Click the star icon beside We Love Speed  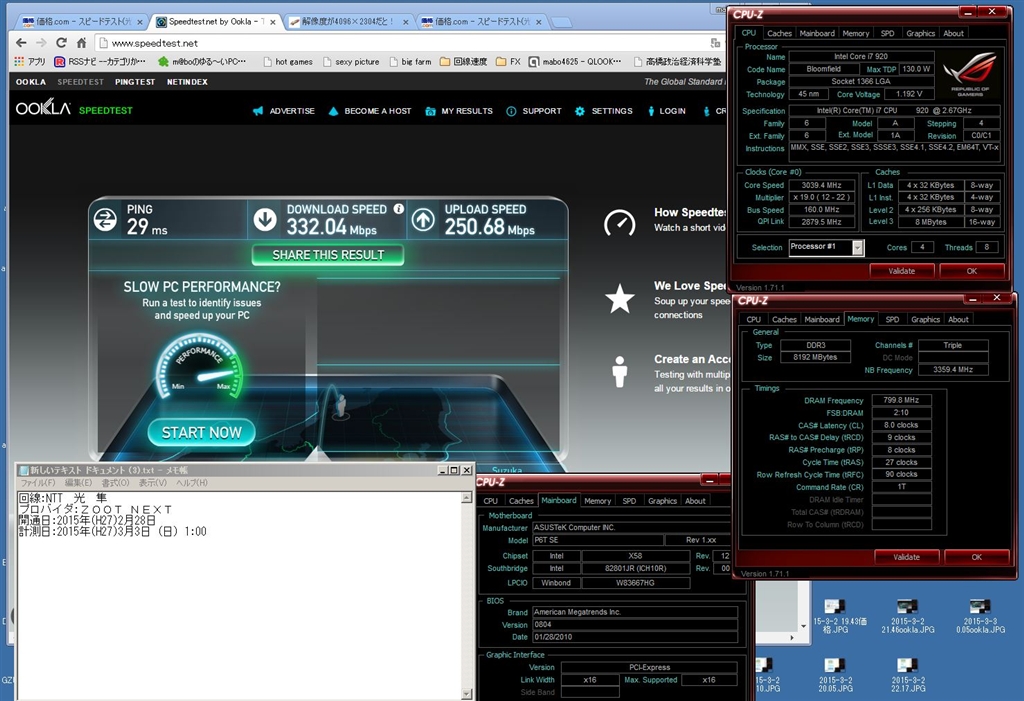619,299
